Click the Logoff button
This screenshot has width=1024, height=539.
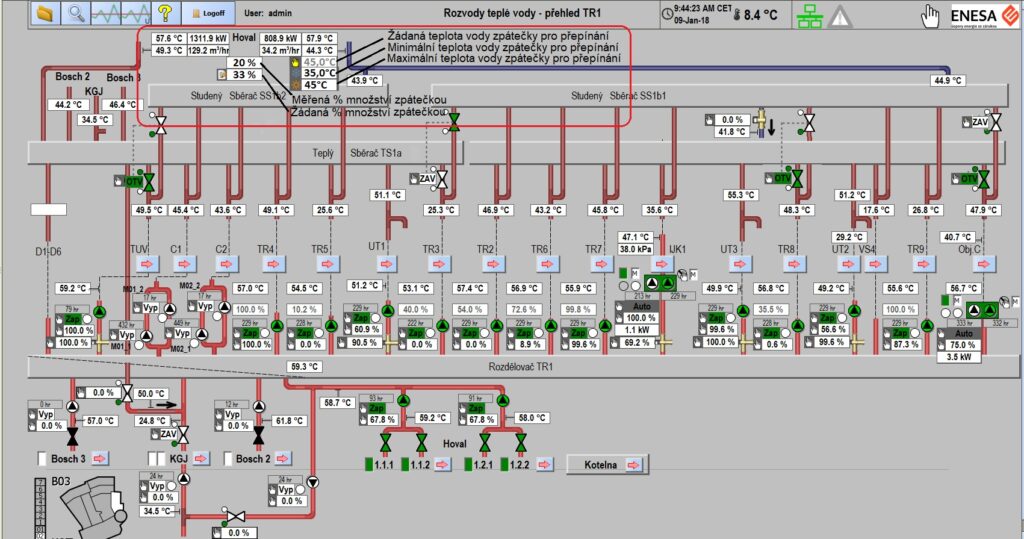pyautogui.click(x=208, y=13)
